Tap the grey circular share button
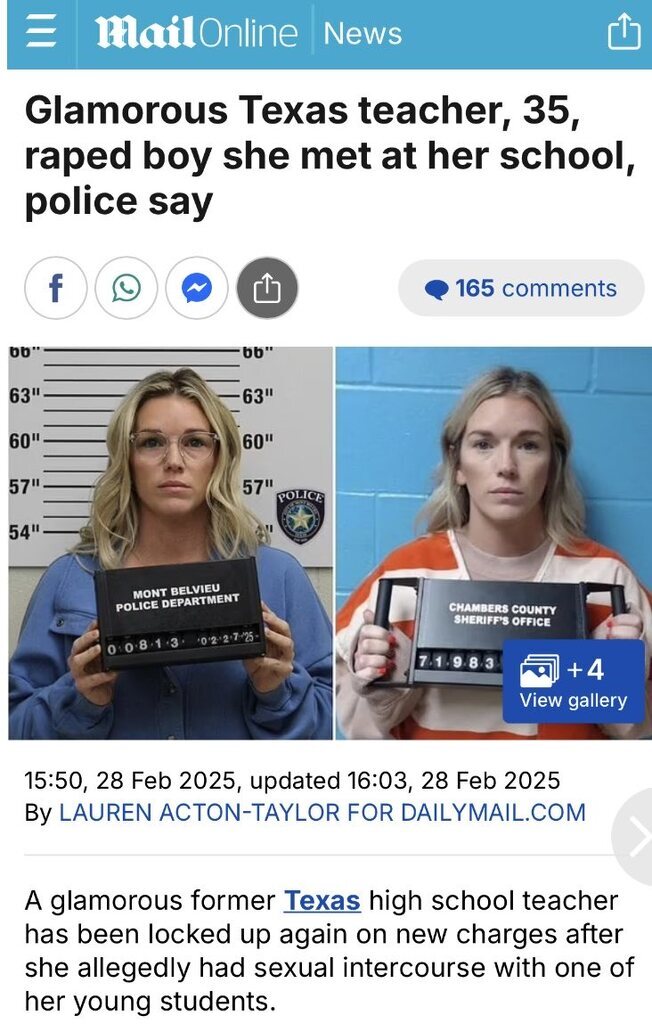Image resolution: width=652 pixels, height=1024 pixels. click(x=267, y=288)
